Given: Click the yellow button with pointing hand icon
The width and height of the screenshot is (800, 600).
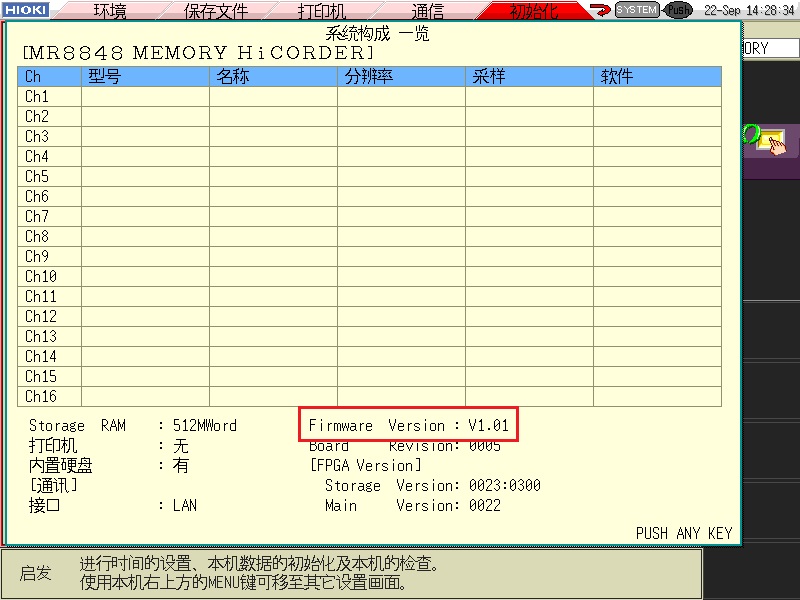Looking at the screenshot, I should [x=771, y=142].
